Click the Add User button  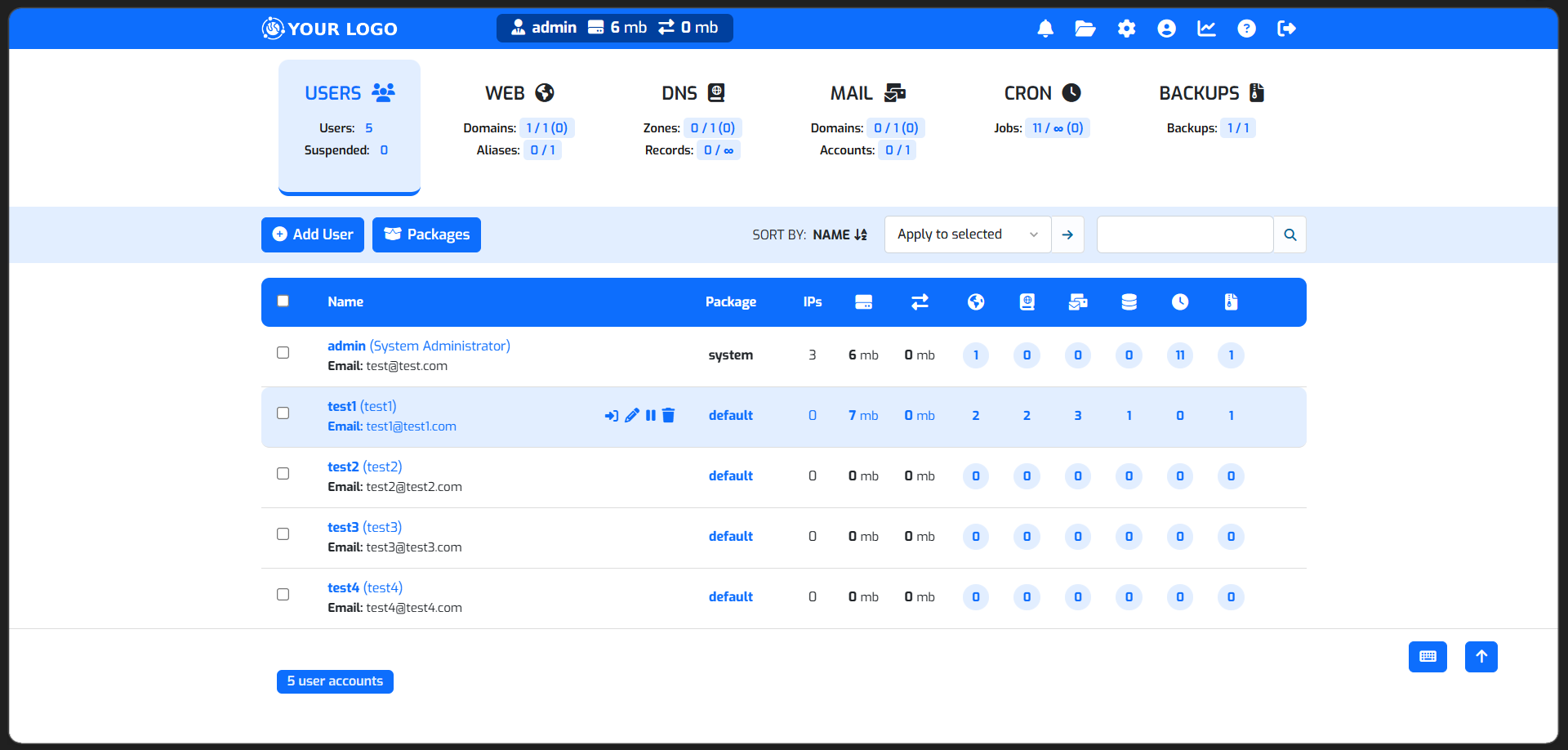[313, 234]
